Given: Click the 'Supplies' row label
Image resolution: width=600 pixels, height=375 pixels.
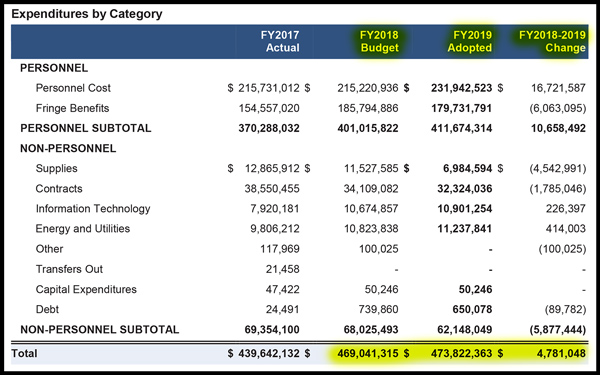Looking at the screenshot, I should (56, 168).
